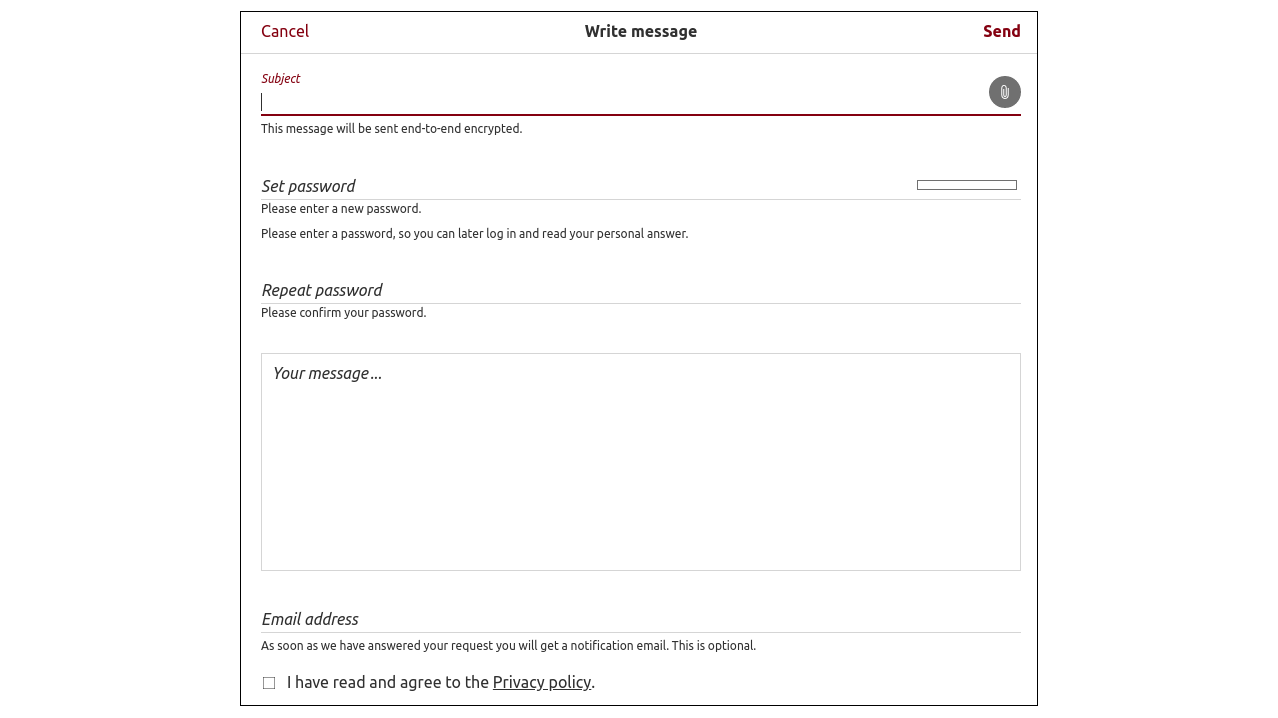The width and height of the screenshot is (1278, 718).
Task: Tick the "I have read and agree" checkbox
Action: (x=267, y=681)
